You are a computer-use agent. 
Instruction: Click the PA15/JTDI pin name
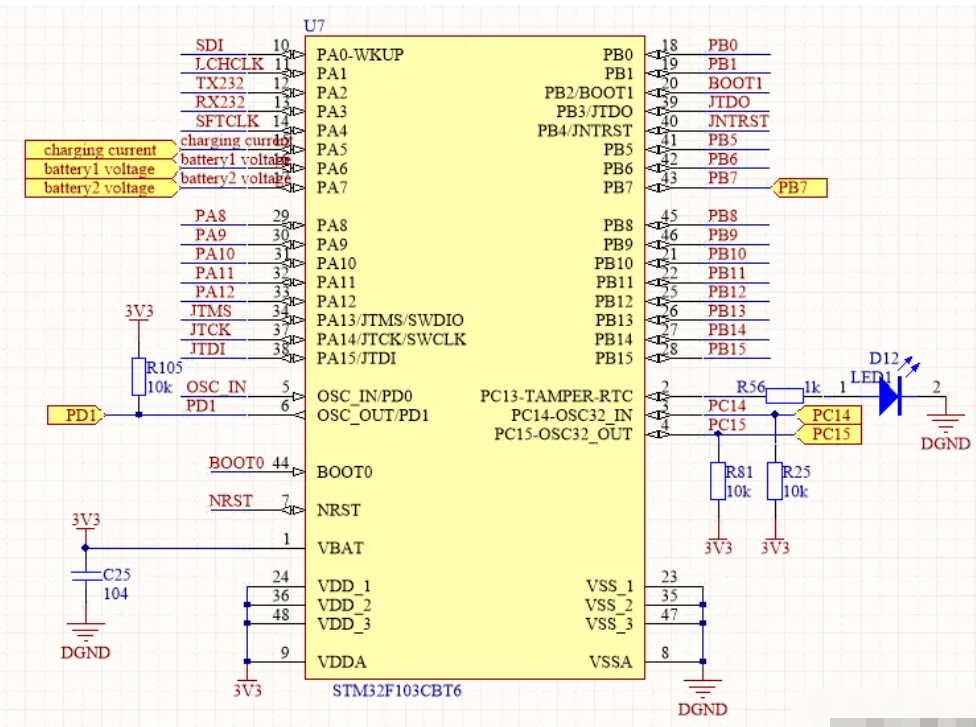[x=357, y=359]
